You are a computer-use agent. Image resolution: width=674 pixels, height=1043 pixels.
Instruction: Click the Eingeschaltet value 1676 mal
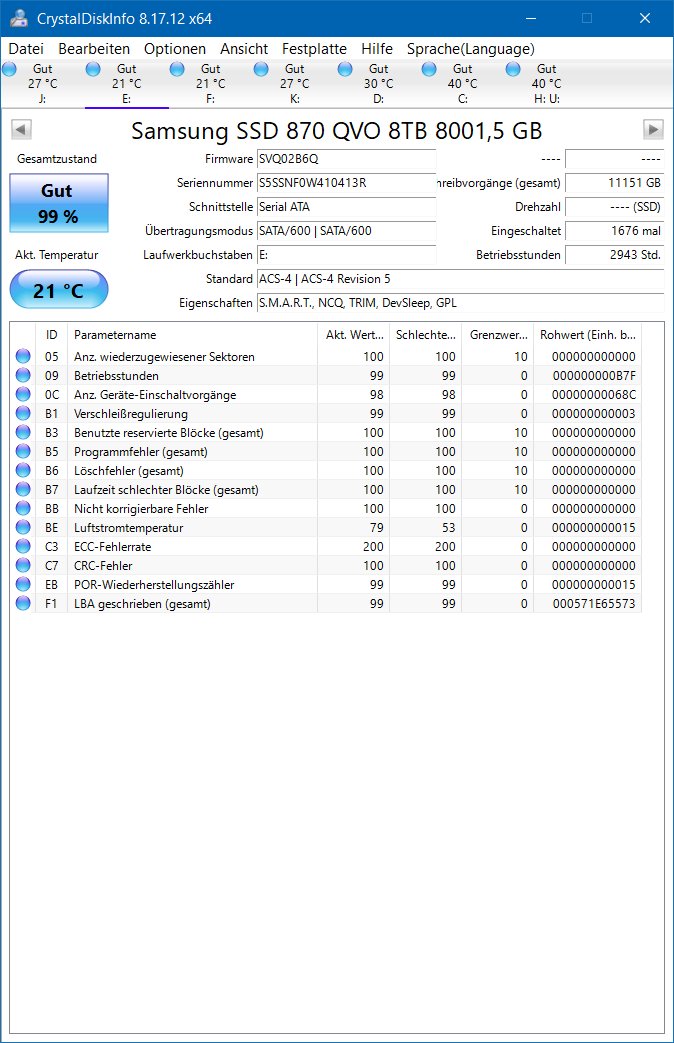(x=614, y=231)
